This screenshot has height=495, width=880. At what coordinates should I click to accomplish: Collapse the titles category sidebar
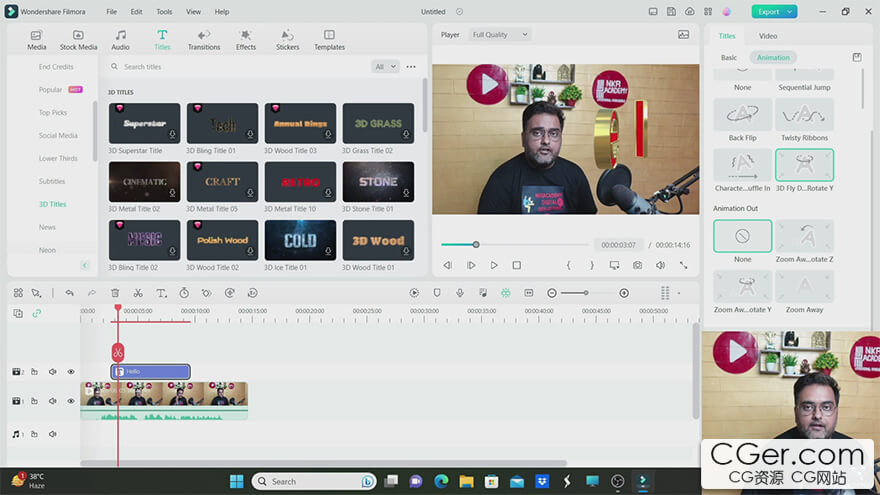85,265
